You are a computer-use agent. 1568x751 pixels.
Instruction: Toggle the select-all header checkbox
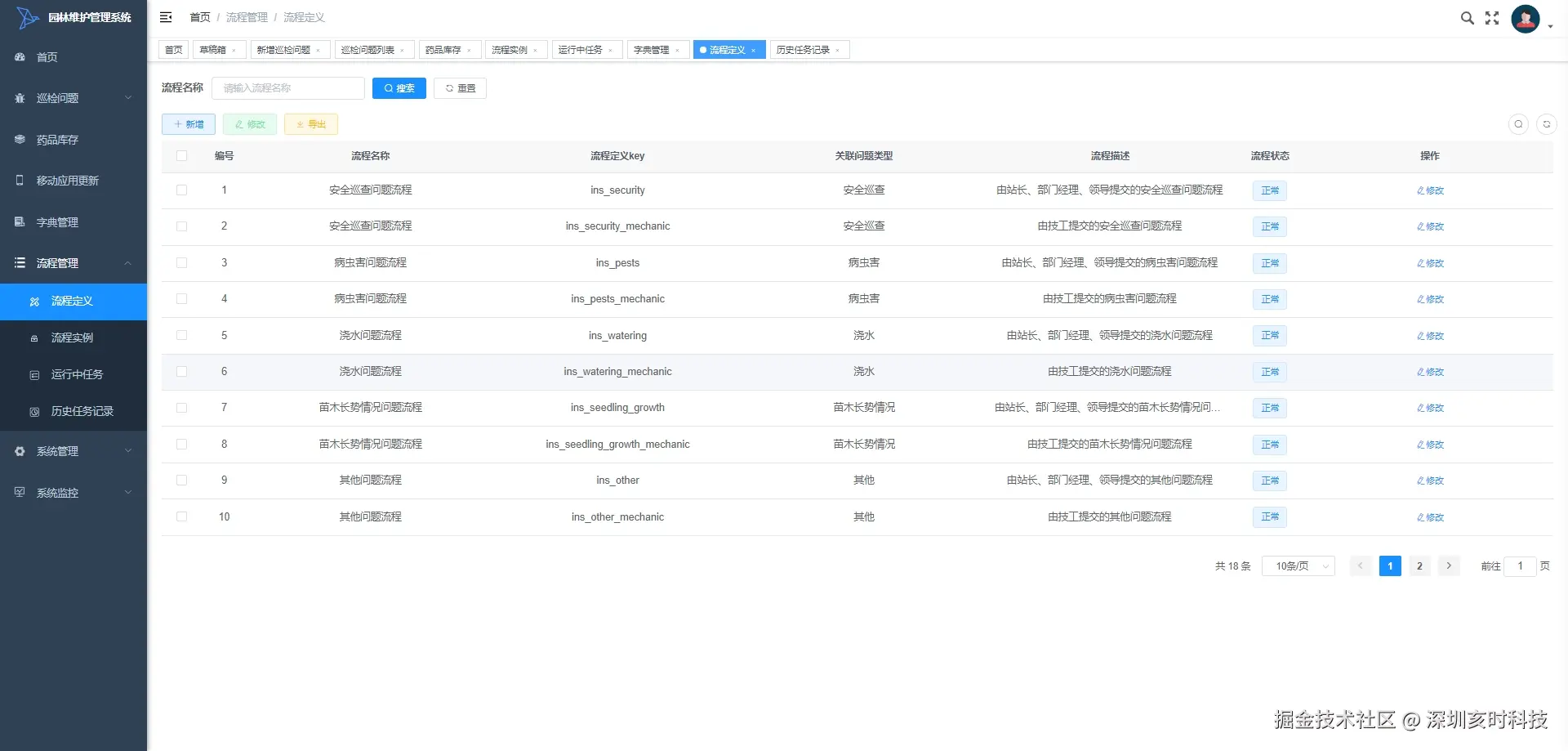(x=181, y=156)
